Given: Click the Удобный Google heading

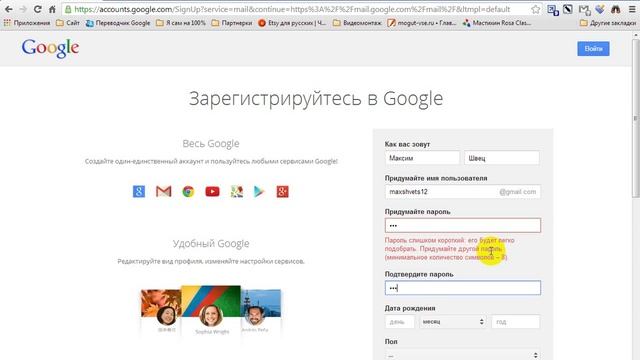Looking at the screenshot, I should pos(211,244).
